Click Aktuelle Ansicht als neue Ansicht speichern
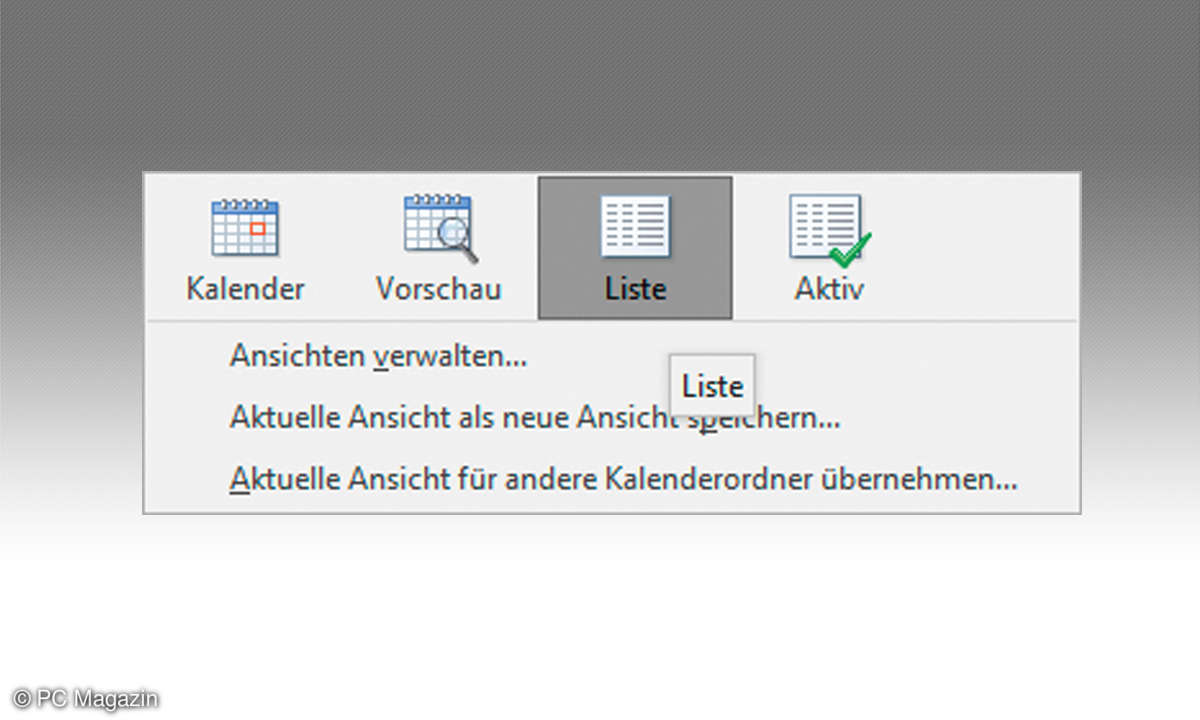1200x720 pixels. (x=535, y=419)
